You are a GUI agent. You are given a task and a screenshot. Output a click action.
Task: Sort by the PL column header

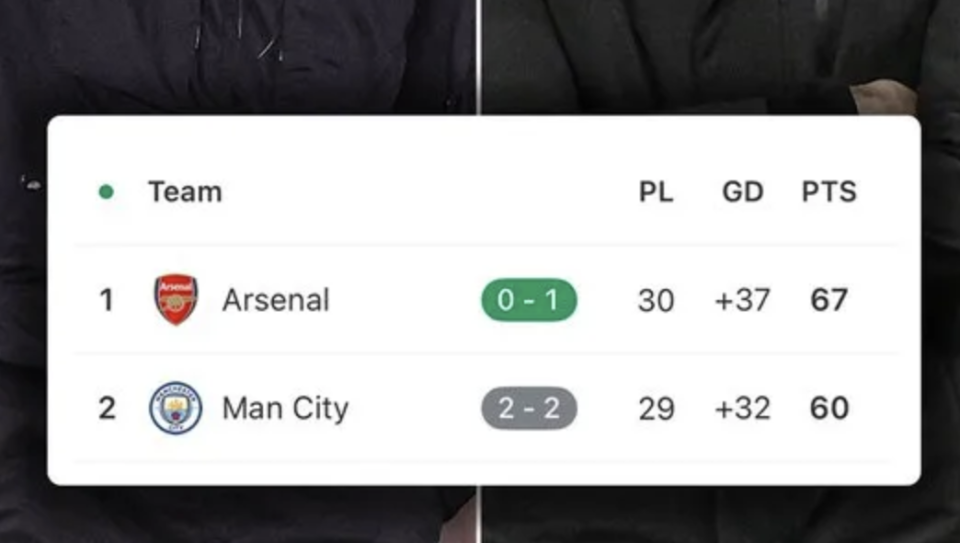point(656,192)
